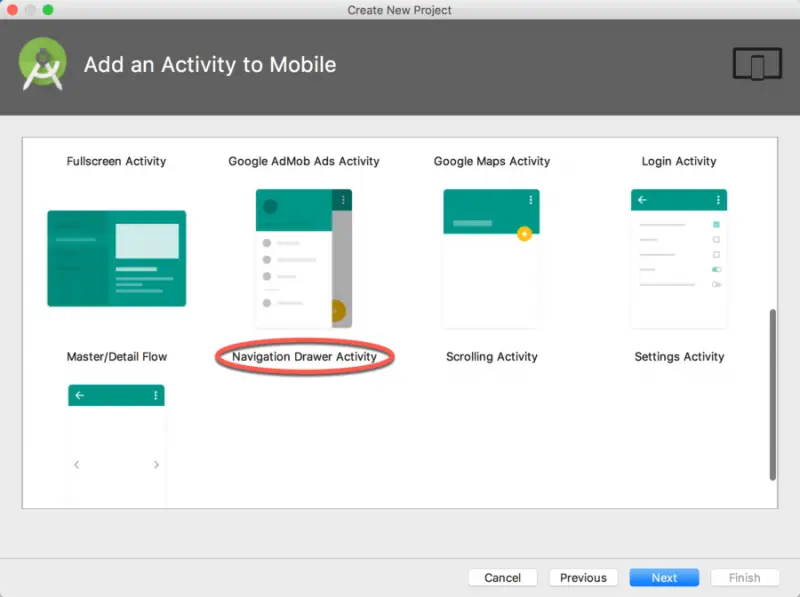Click the Login Activity label

(679, 161)
